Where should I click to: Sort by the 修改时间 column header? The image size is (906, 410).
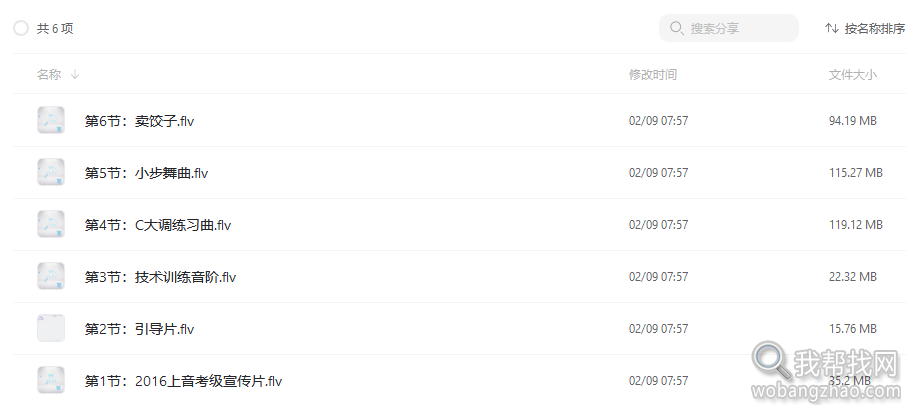[x=652, y=74]
